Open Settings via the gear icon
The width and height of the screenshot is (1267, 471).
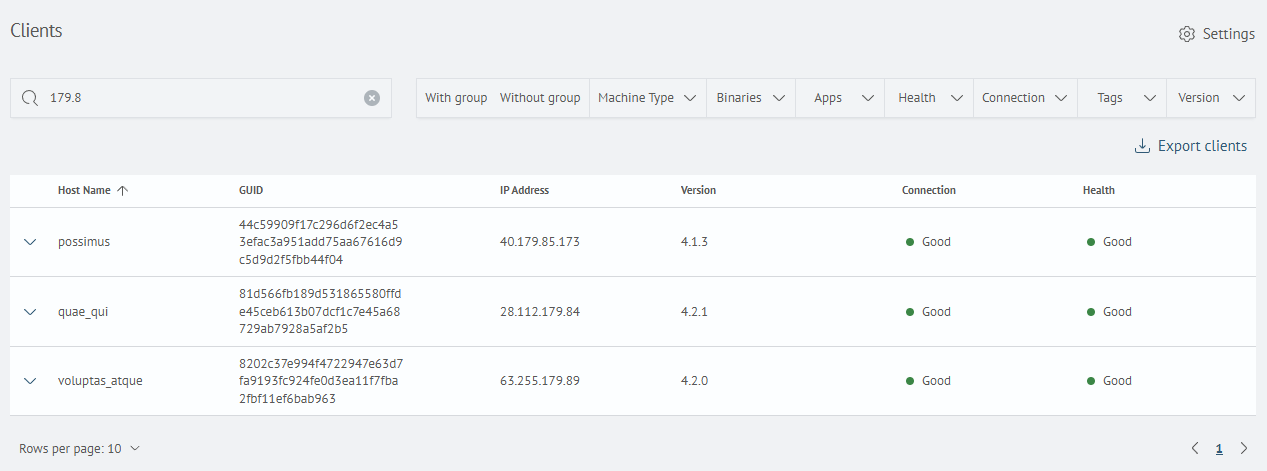point(1187,34)
